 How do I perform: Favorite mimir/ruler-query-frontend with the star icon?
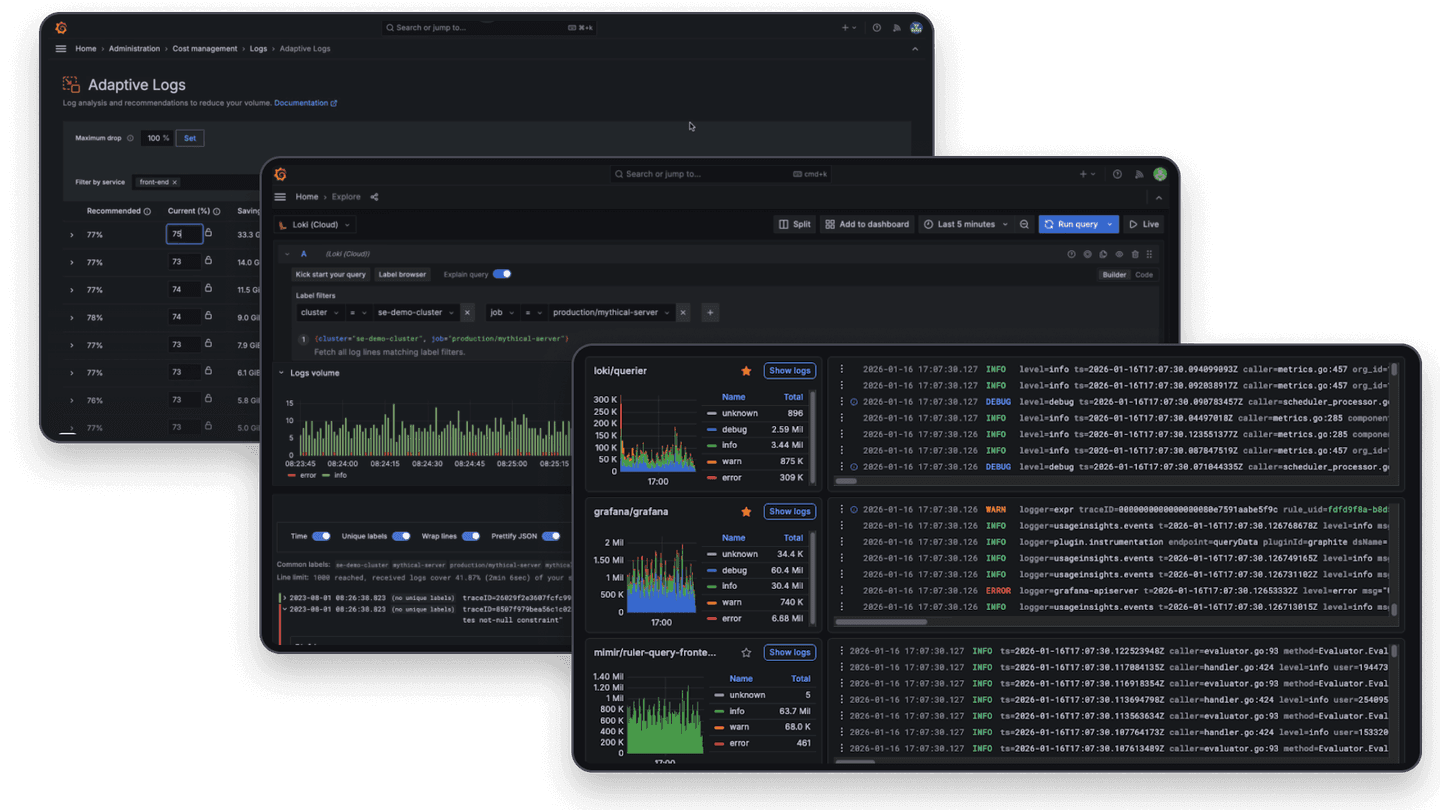point(746,653)
